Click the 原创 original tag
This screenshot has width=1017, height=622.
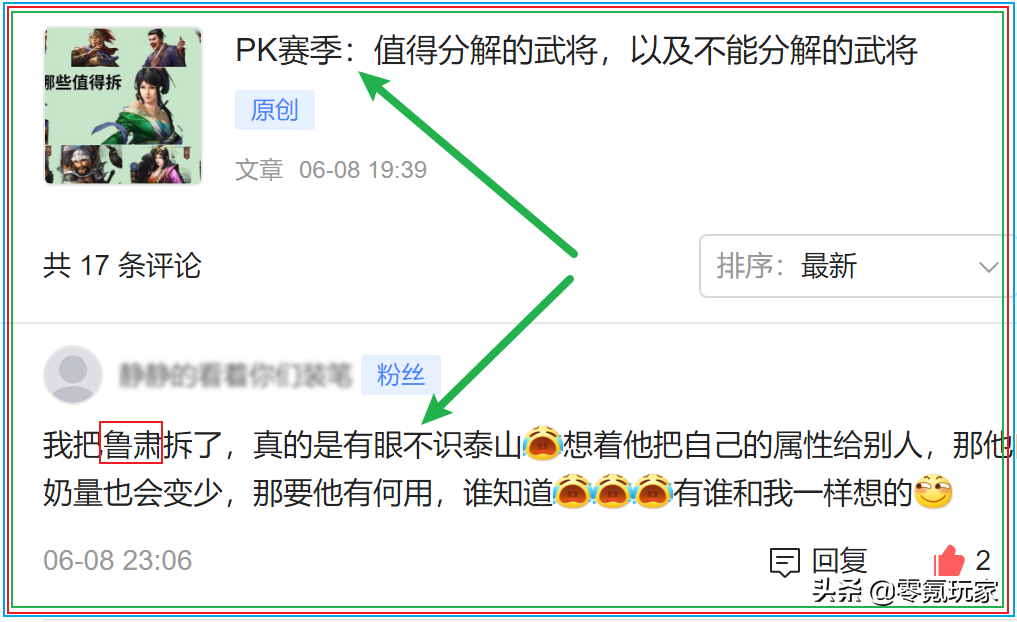275,110
